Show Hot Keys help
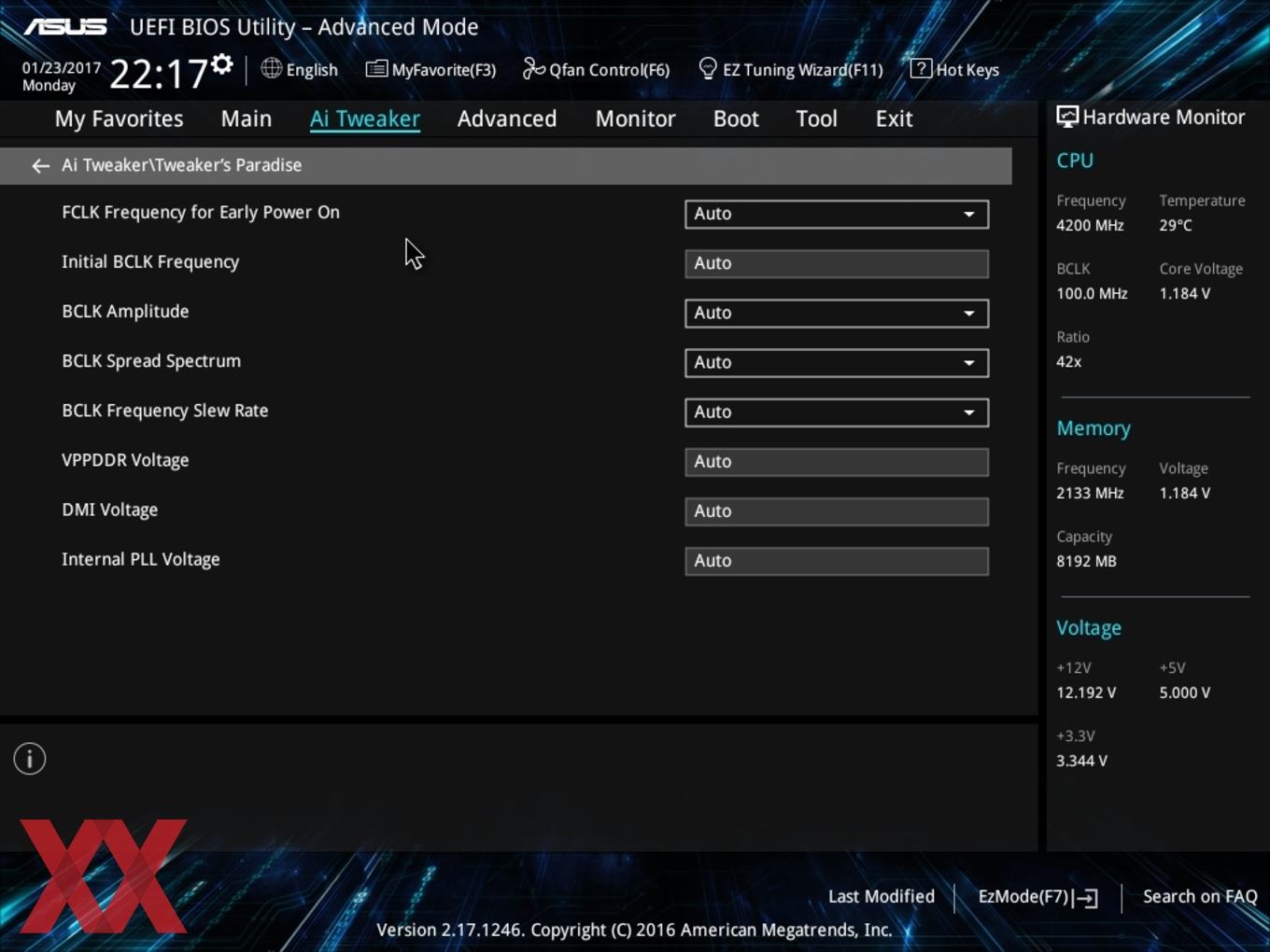Viewport: 1270px width, 952px height. [954, 69]
